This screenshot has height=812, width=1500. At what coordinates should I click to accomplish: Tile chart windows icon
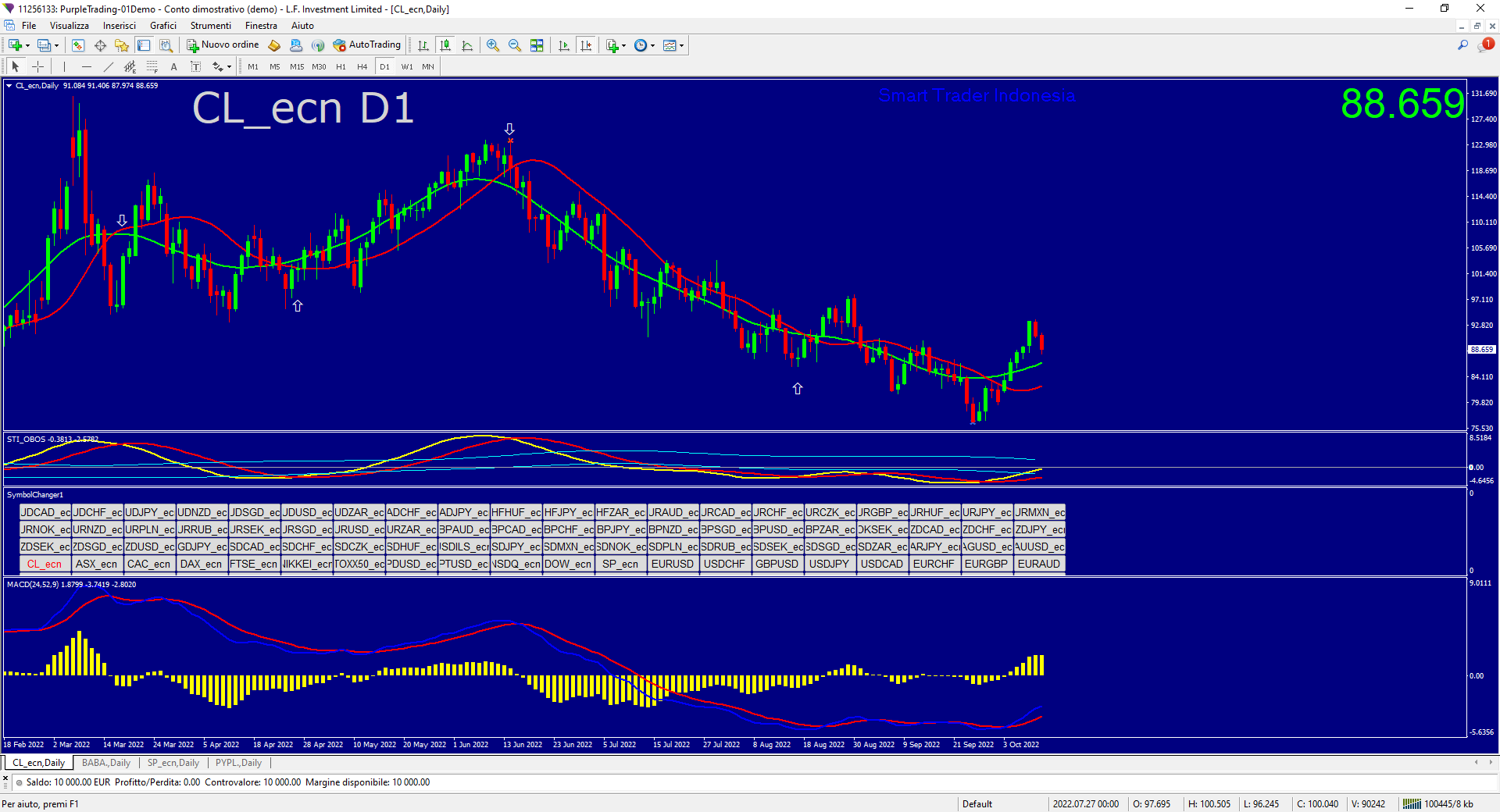(537, 45)
